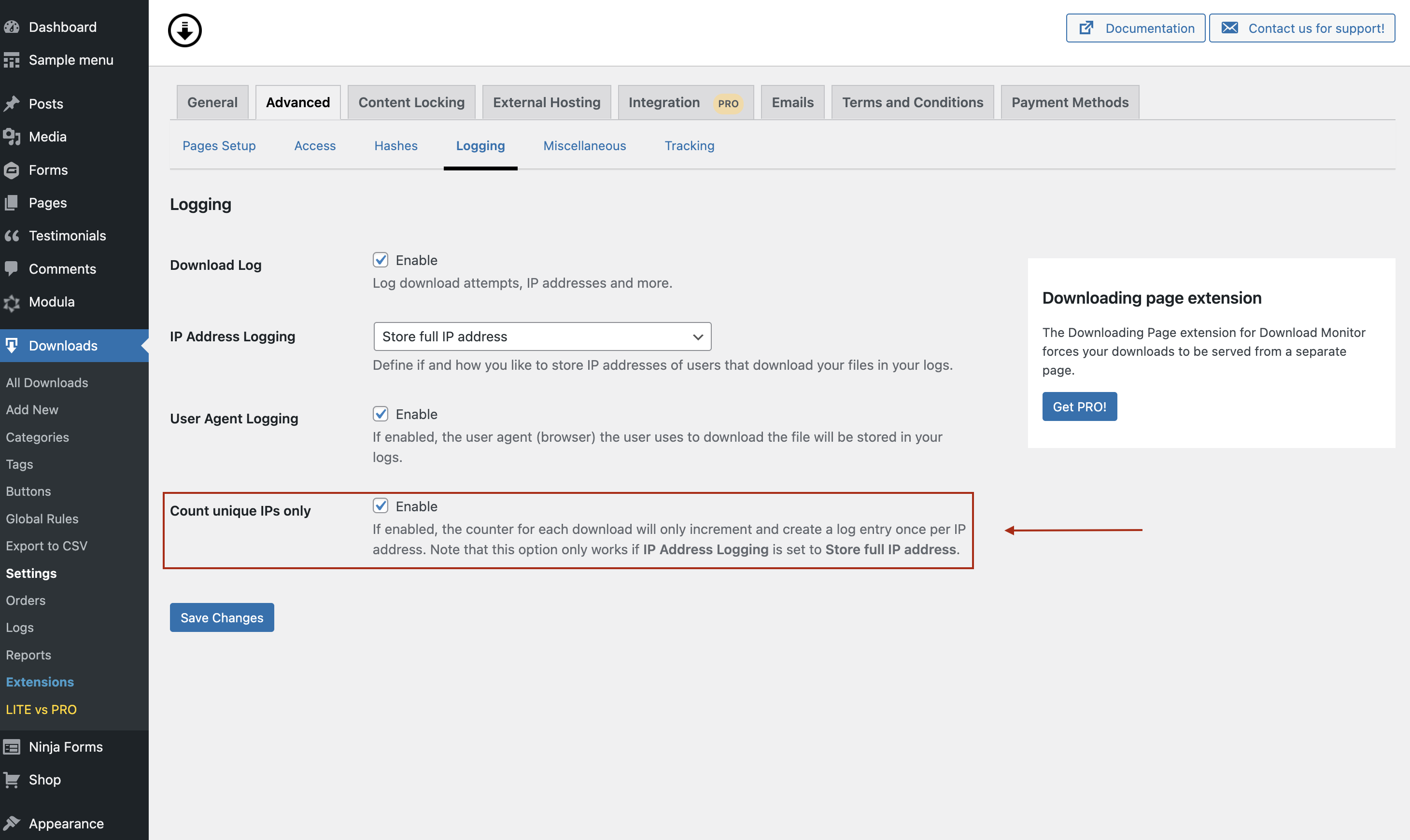This screenshot has height=840, width=1410.
Task: Open Extensions submenu item
Action: click(40, 682)
